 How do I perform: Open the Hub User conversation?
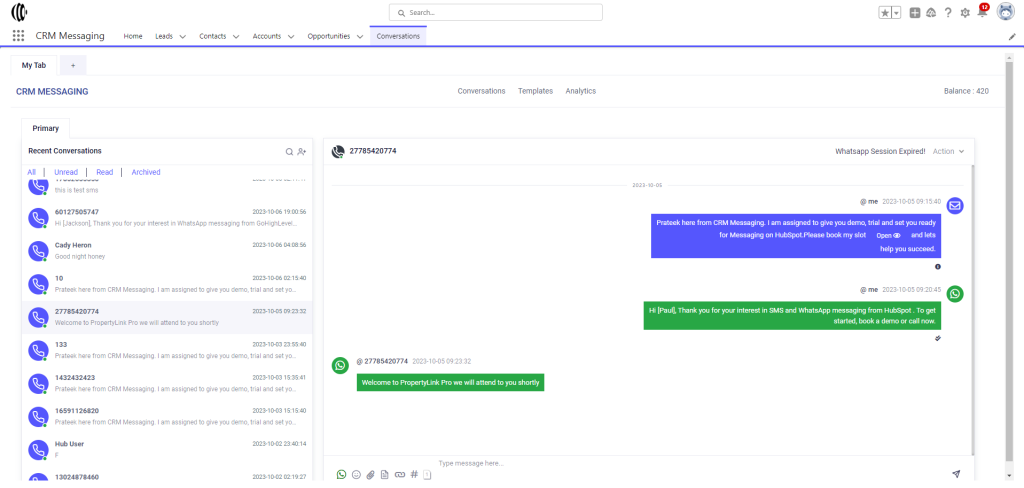pos(167,449)
